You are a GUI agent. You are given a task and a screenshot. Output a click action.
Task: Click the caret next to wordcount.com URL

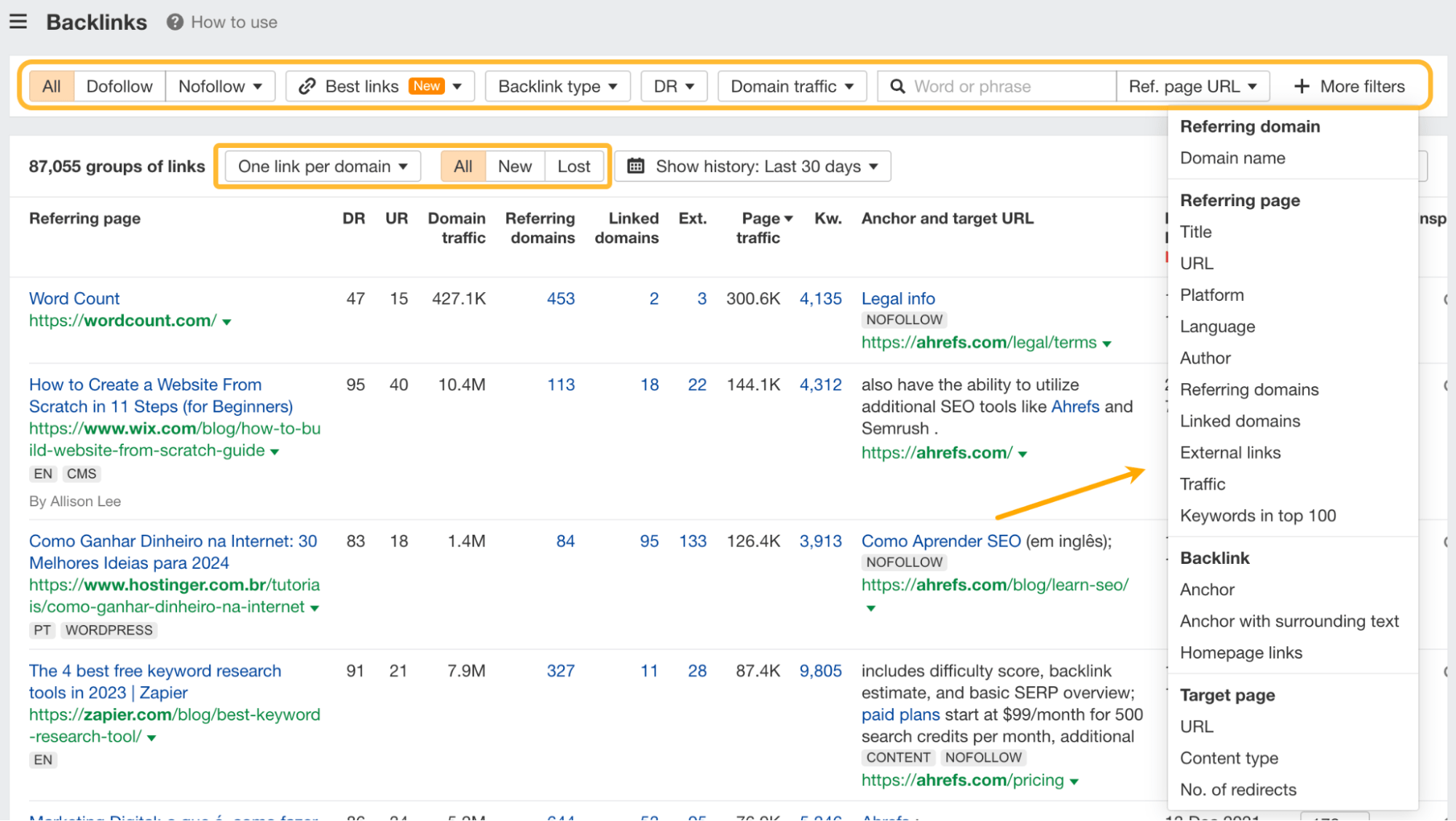227,322
